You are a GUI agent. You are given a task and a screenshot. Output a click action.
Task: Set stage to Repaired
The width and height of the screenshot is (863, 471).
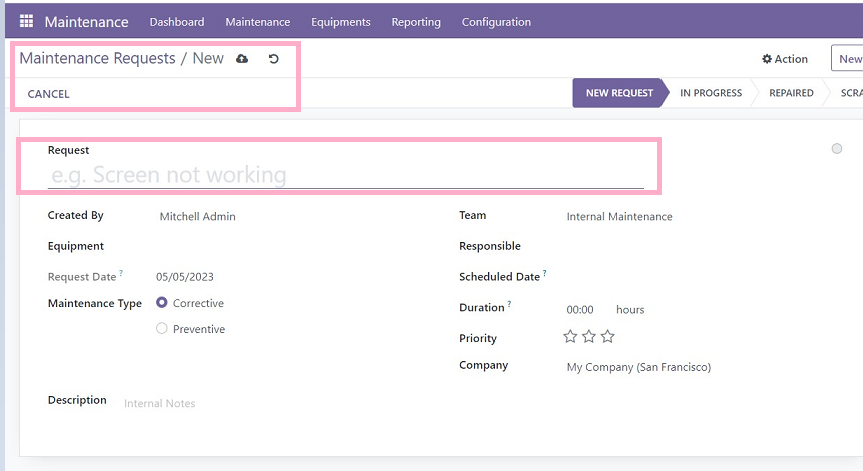click(791, 93)
